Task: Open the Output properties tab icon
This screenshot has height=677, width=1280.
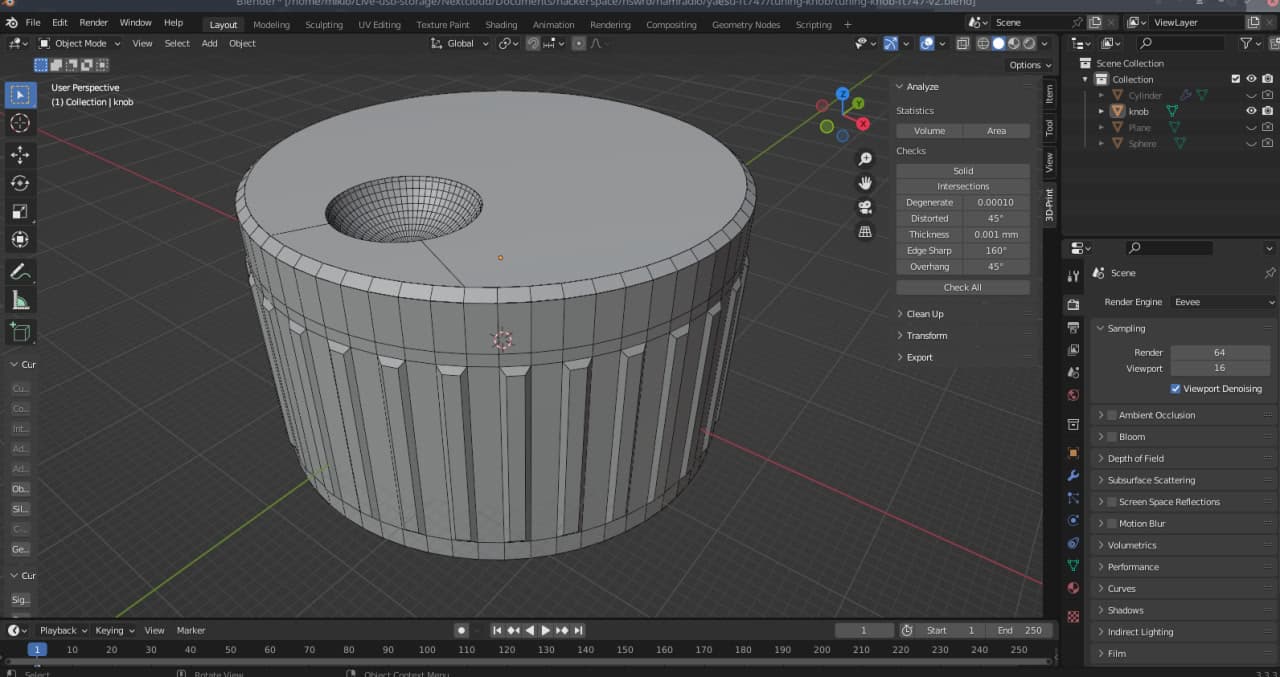Action: [x=1073, y=327]
